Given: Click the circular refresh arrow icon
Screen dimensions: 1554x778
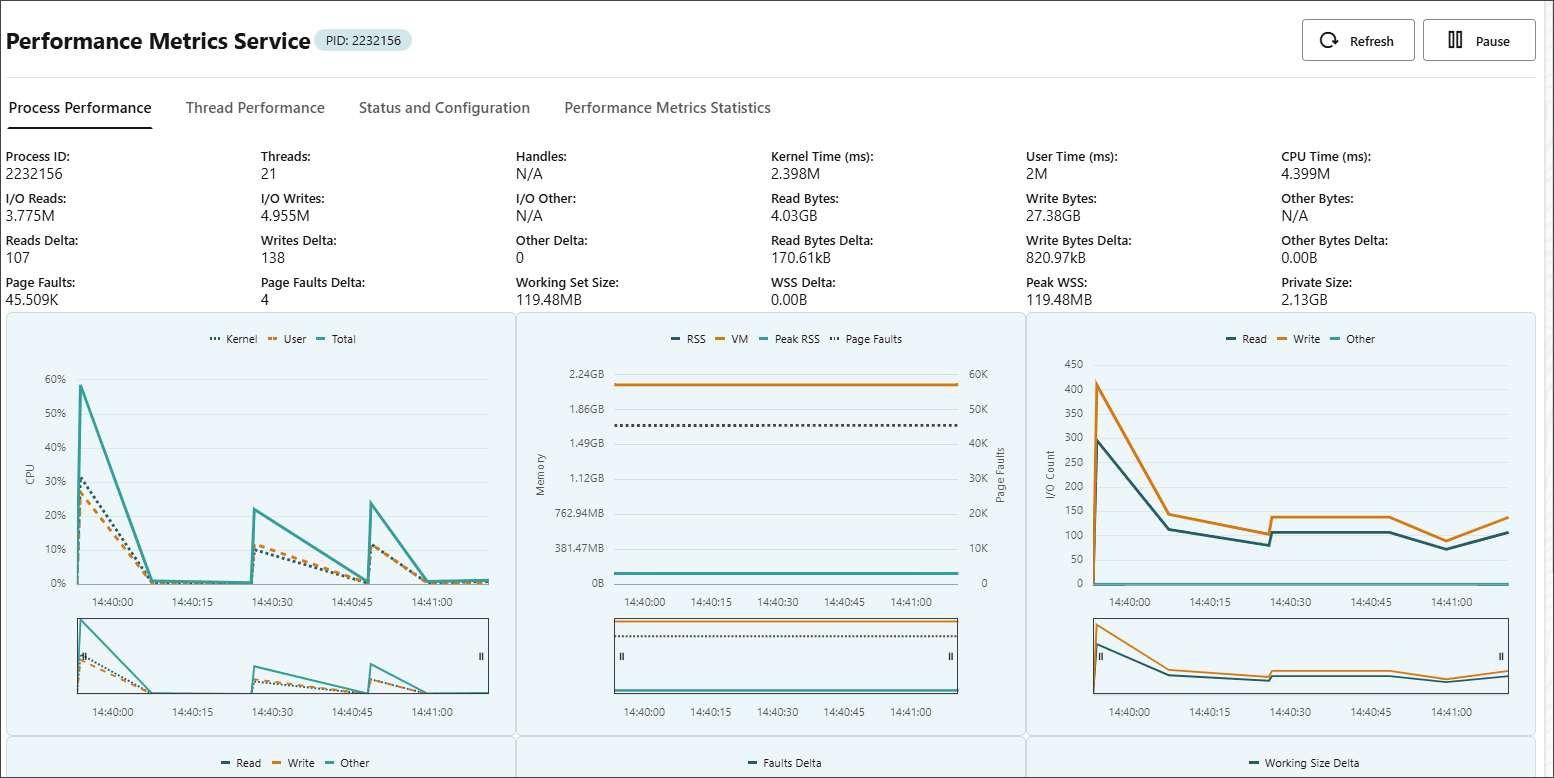Looking at the screenshot, I should (x=1330, y=40).
